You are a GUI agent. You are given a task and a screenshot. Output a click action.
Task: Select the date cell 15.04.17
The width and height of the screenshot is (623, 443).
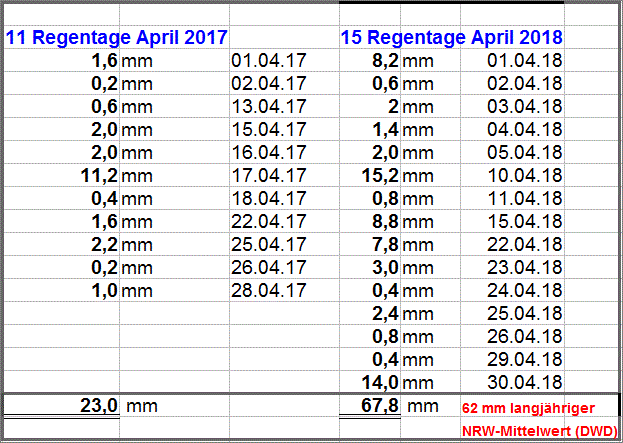click(269, 130)
